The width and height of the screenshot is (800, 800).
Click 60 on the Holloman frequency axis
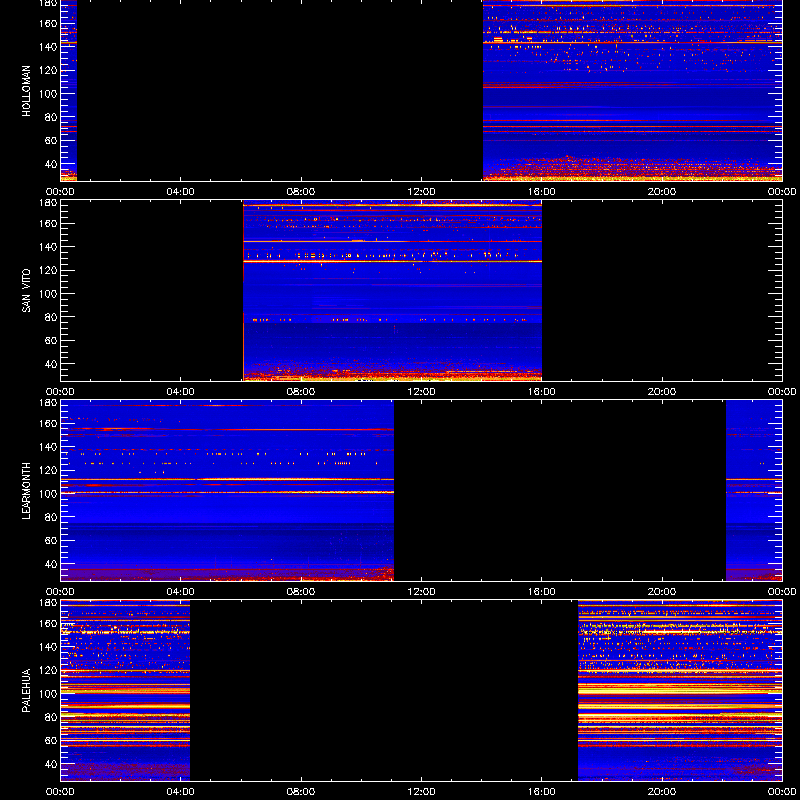[53, 141]
